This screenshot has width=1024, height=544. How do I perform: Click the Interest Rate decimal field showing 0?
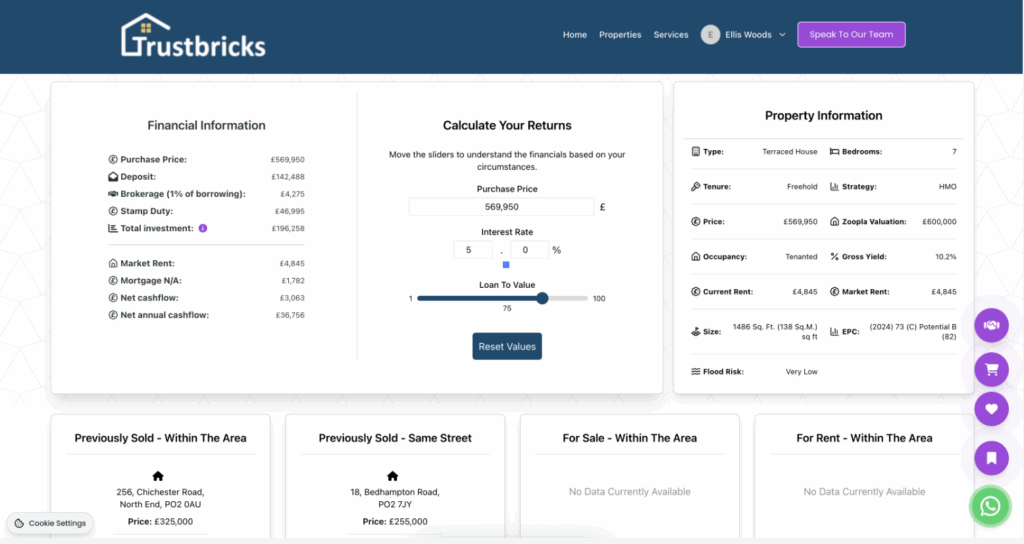[x=529, y=250]
